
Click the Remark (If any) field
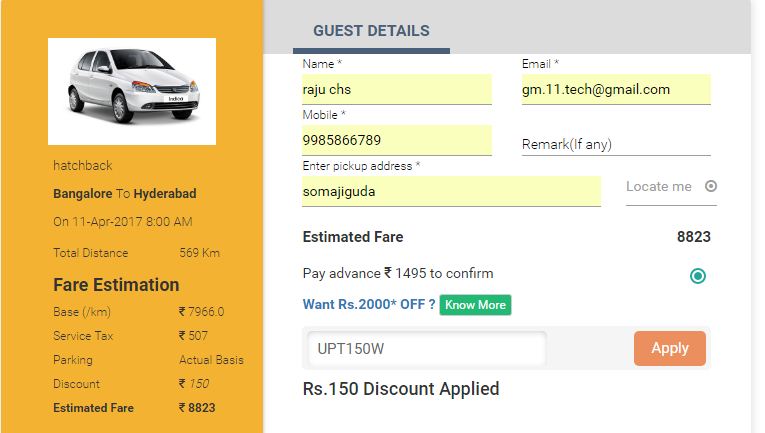click(x=615, y=144)
